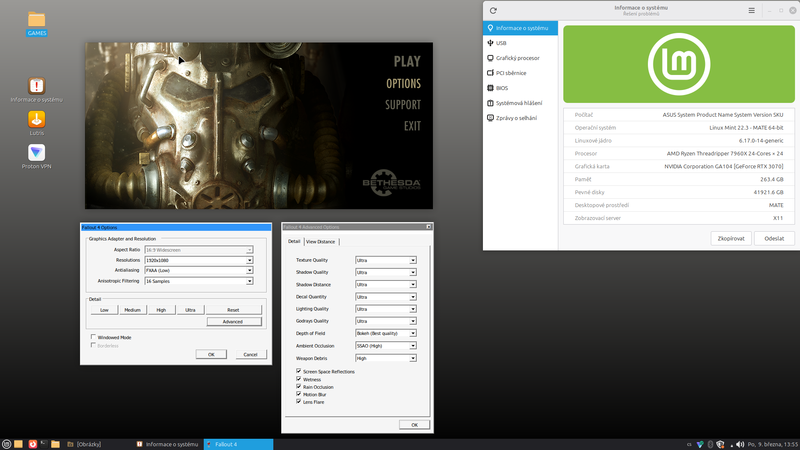Screen dimensions: 800x450
Task: Open the Shadow Quality dropdown
Action: [386, 272]
